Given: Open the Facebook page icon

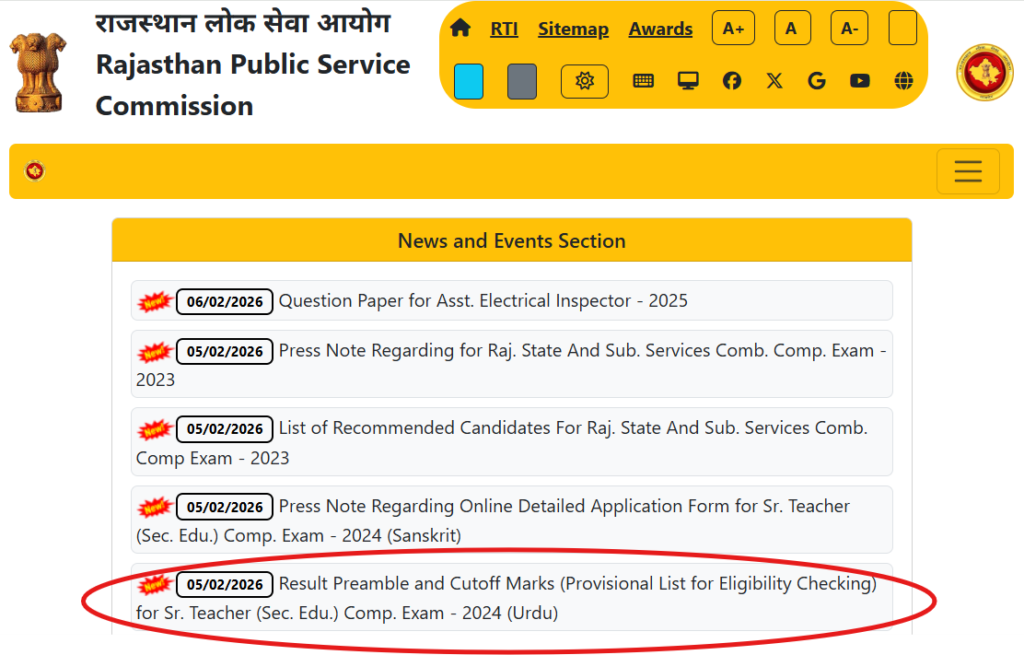Looking at the screenshot, I should tap(731, 80).
